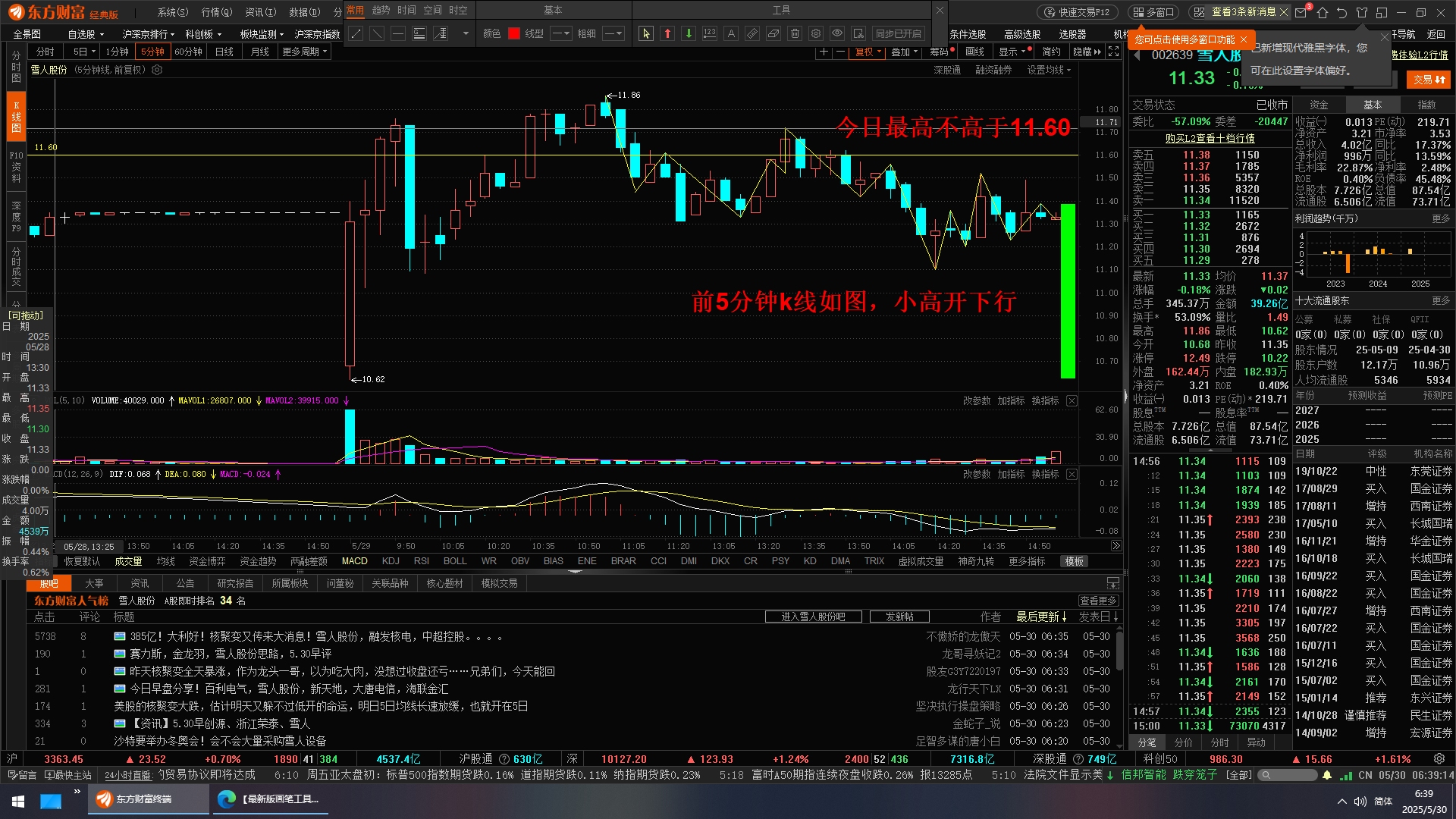Switch to 日线 period tab
Image resolution: width=1456 pixels, height=819 pixels.
(x=224, y=52)
